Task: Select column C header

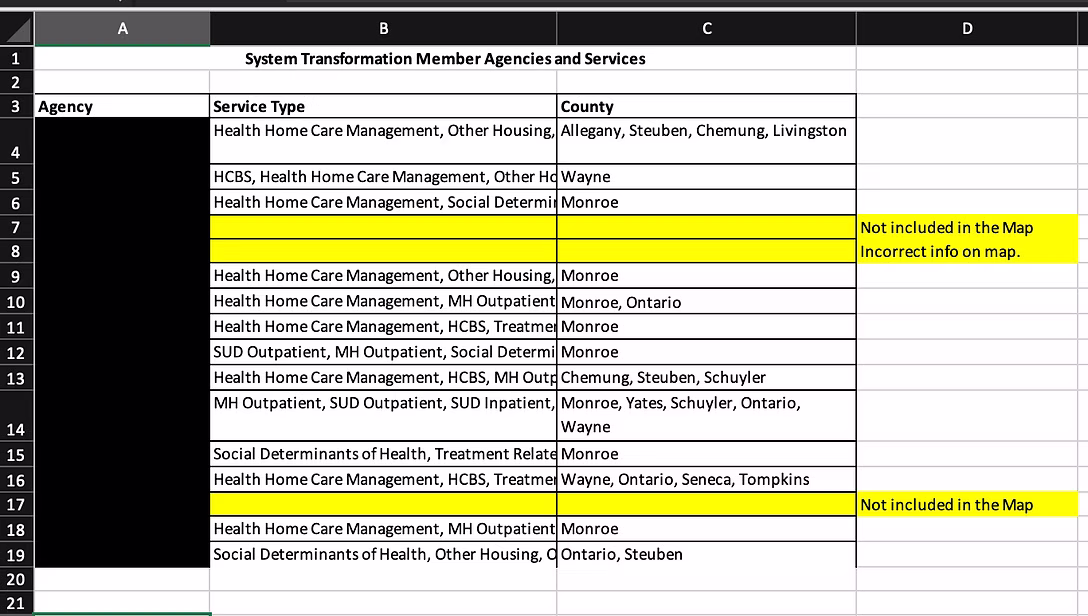Action: tap(707, 29)
